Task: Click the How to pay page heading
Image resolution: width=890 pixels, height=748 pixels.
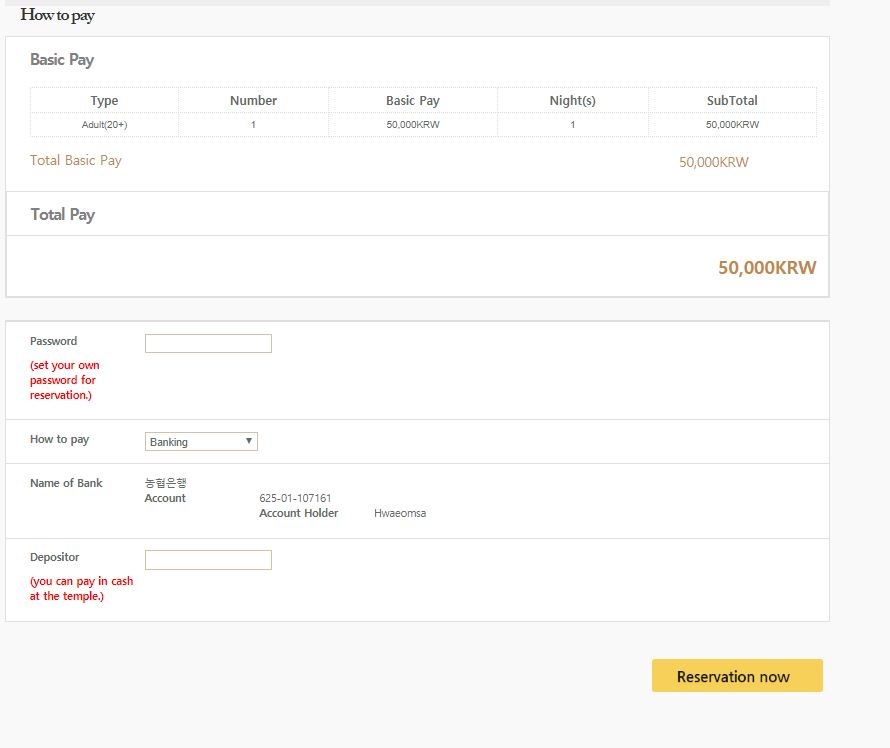Action: tap(58, 15)
